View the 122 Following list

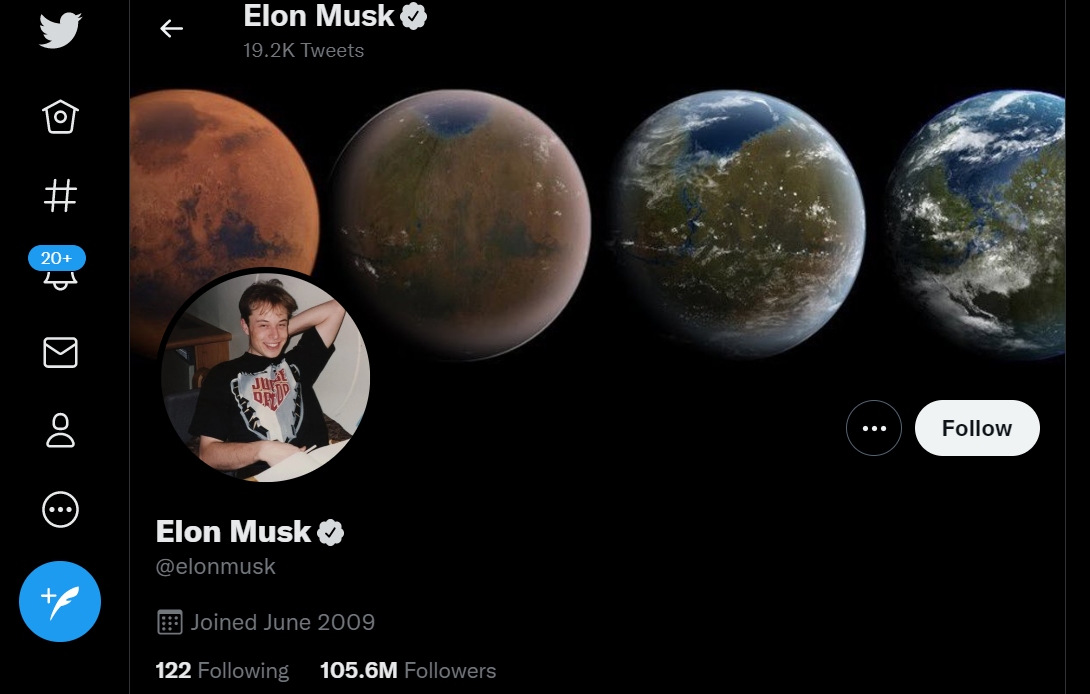[x=222, y=670]
